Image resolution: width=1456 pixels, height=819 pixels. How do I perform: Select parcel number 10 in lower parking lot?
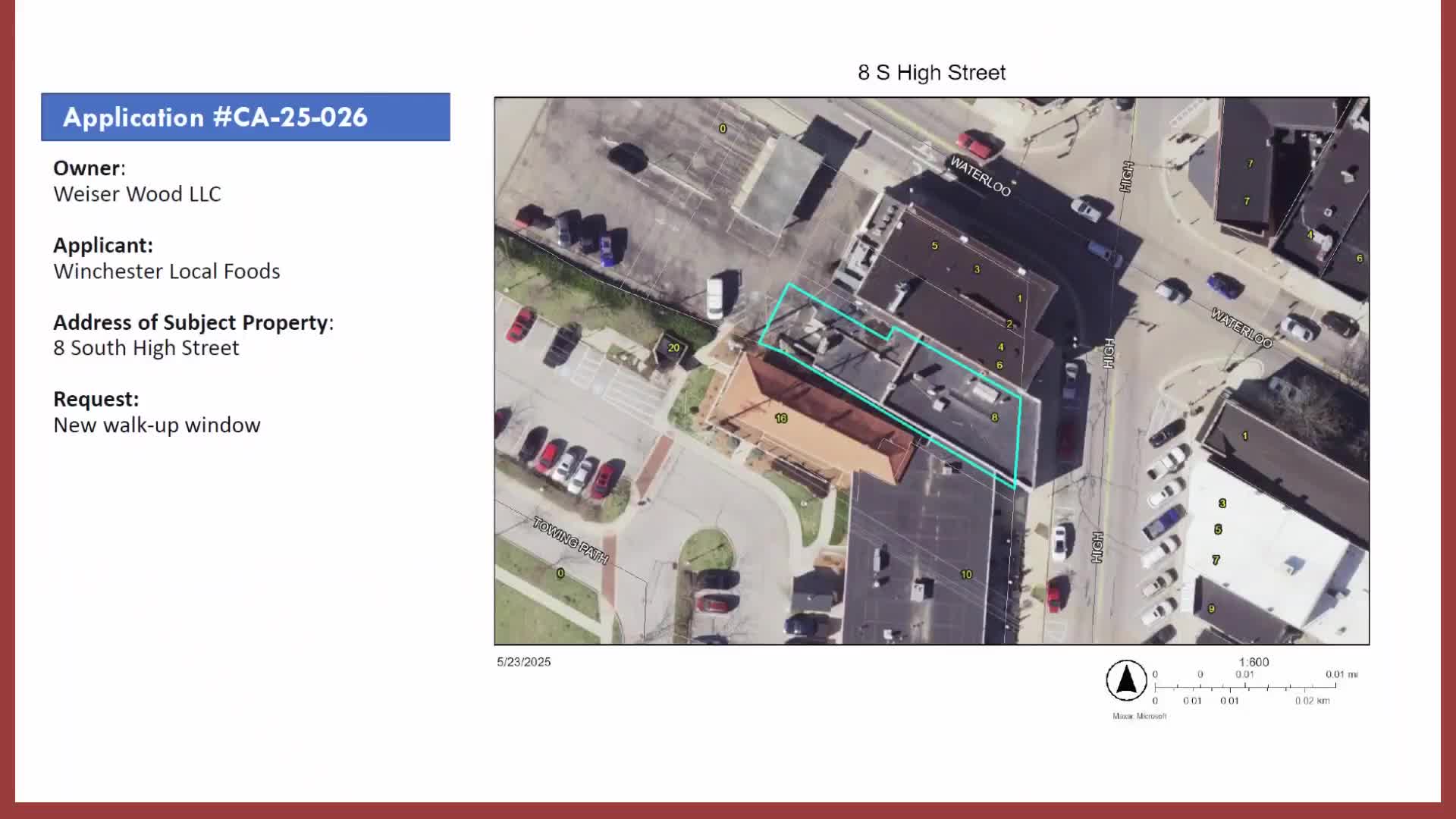[968, 574]
